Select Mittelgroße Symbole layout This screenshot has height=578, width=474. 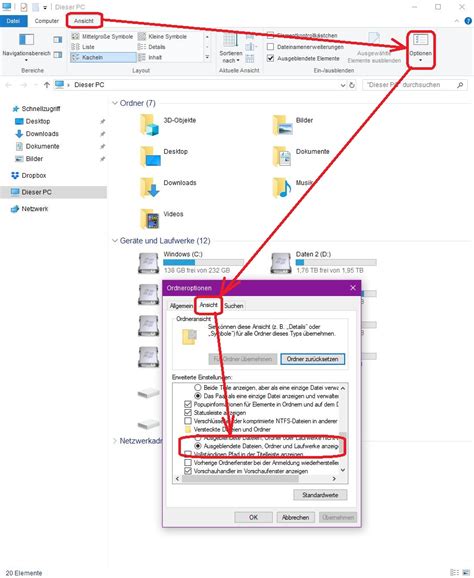coord(102,36)
